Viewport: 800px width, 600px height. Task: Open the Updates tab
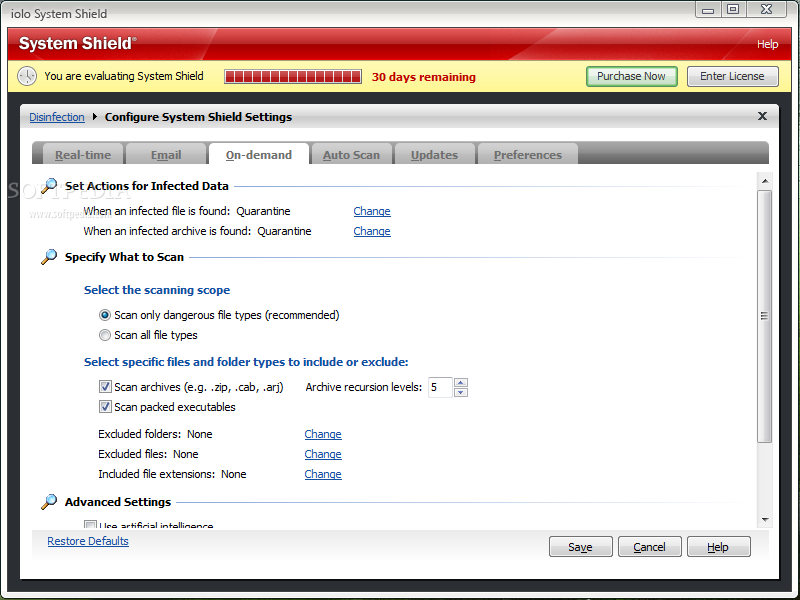click(434, 155)
